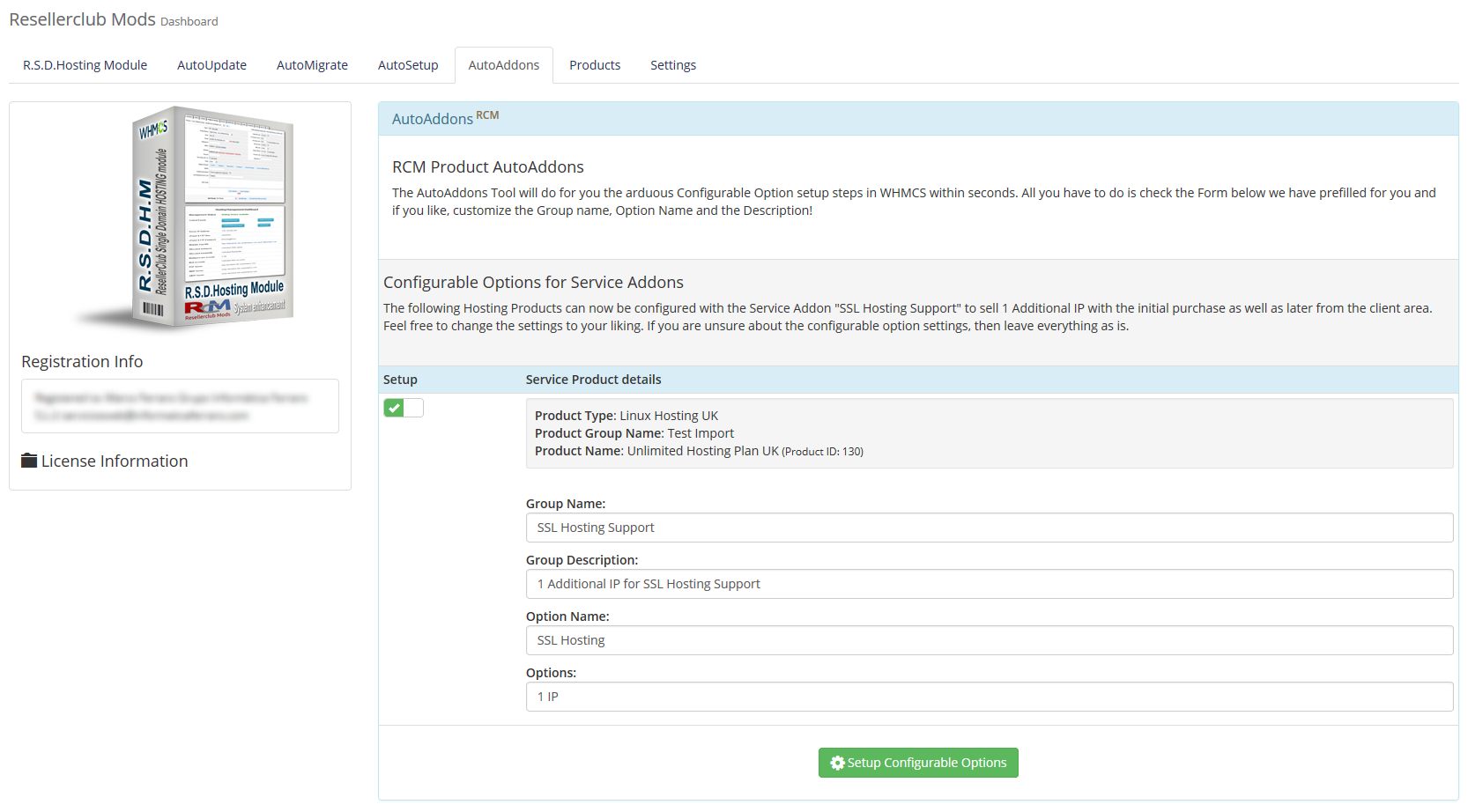Click the RCM Product AutoAddons heading

point(488,167)
